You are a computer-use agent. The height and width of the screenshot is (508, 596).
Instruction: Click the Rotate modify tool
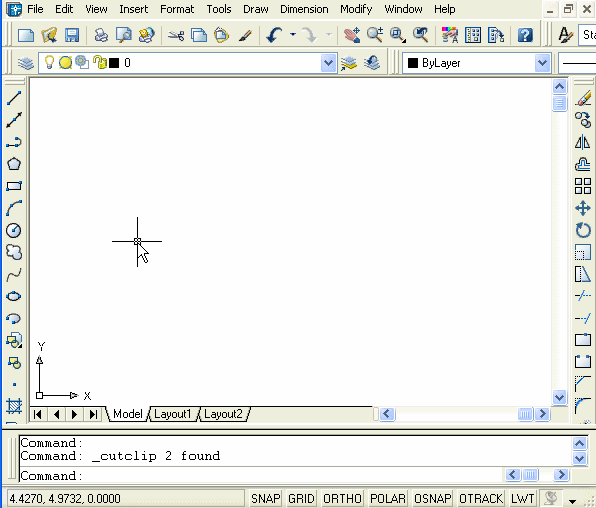[x=583, y=230]
